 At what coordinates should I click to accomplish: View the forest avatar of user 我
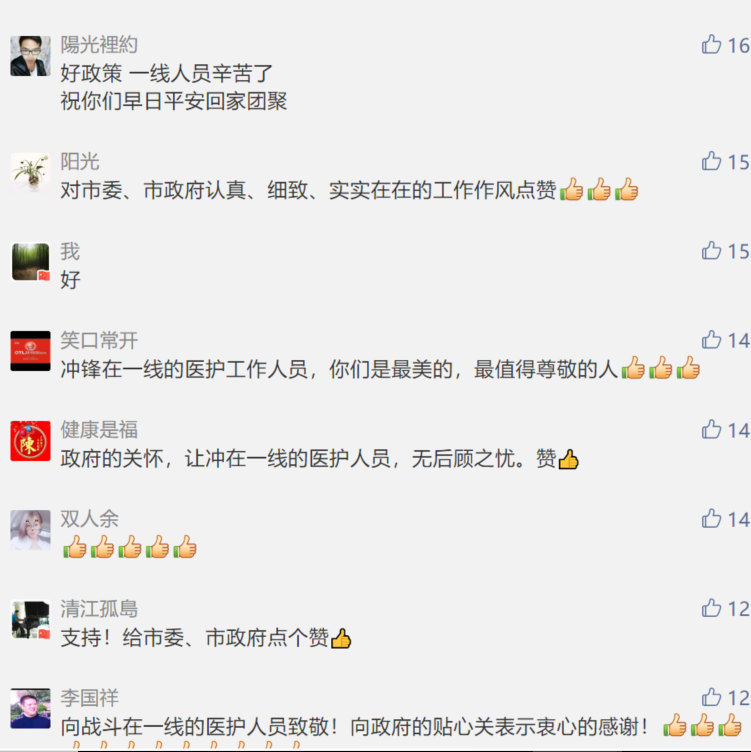point(30,262)
